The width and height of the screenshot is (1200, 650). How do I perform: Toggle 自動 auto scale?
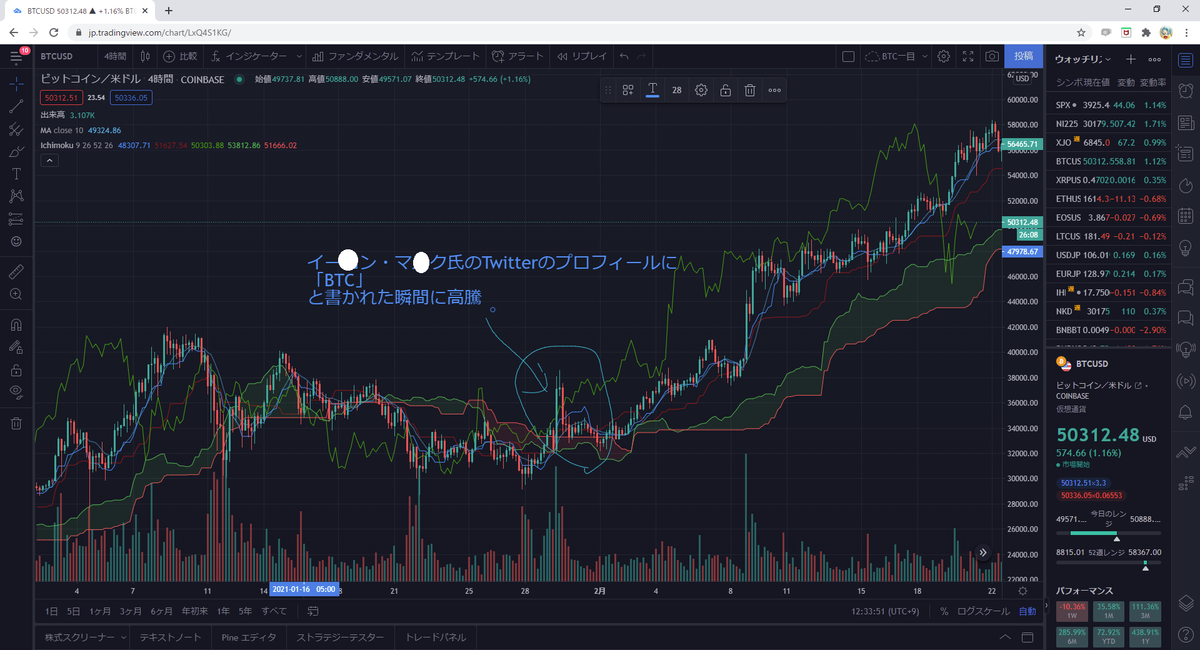point(1027,611)
